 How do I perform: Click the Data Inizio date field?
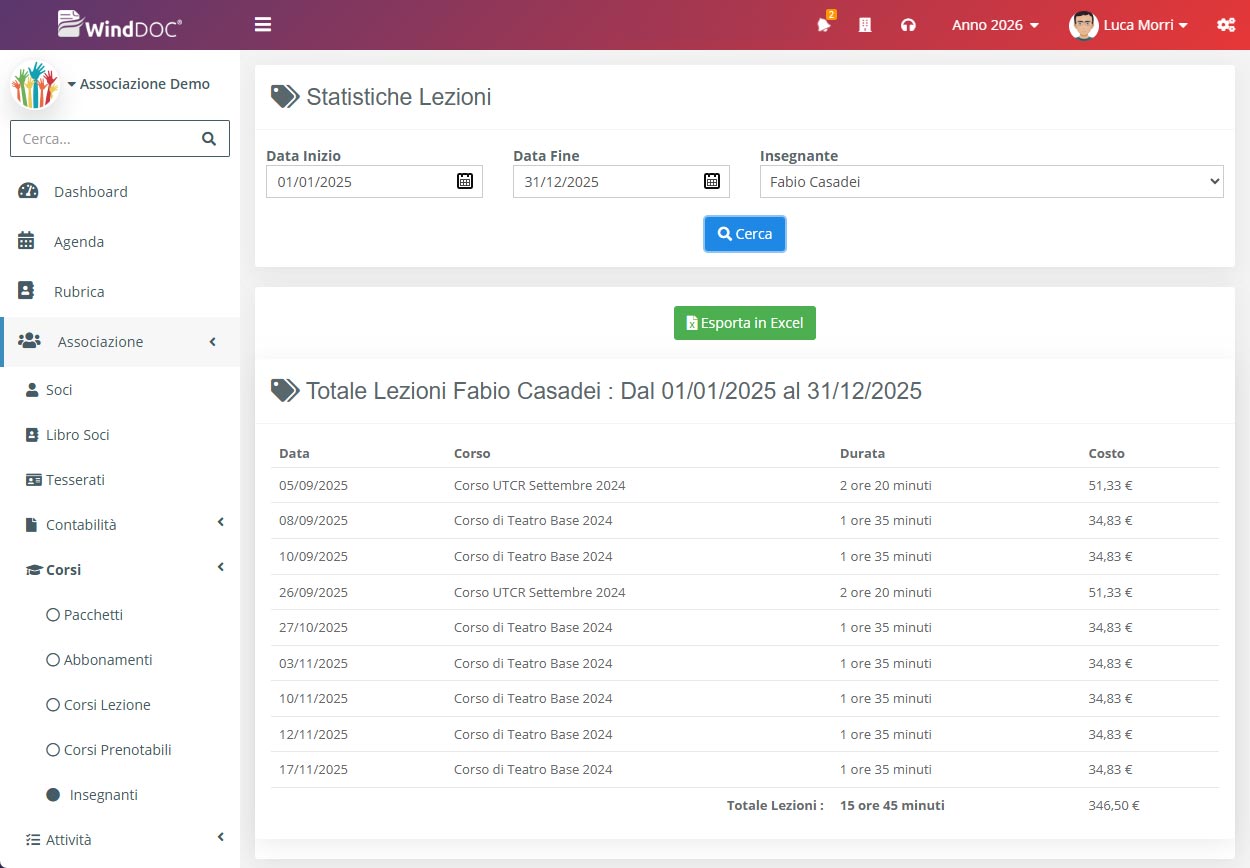point(360,182)
